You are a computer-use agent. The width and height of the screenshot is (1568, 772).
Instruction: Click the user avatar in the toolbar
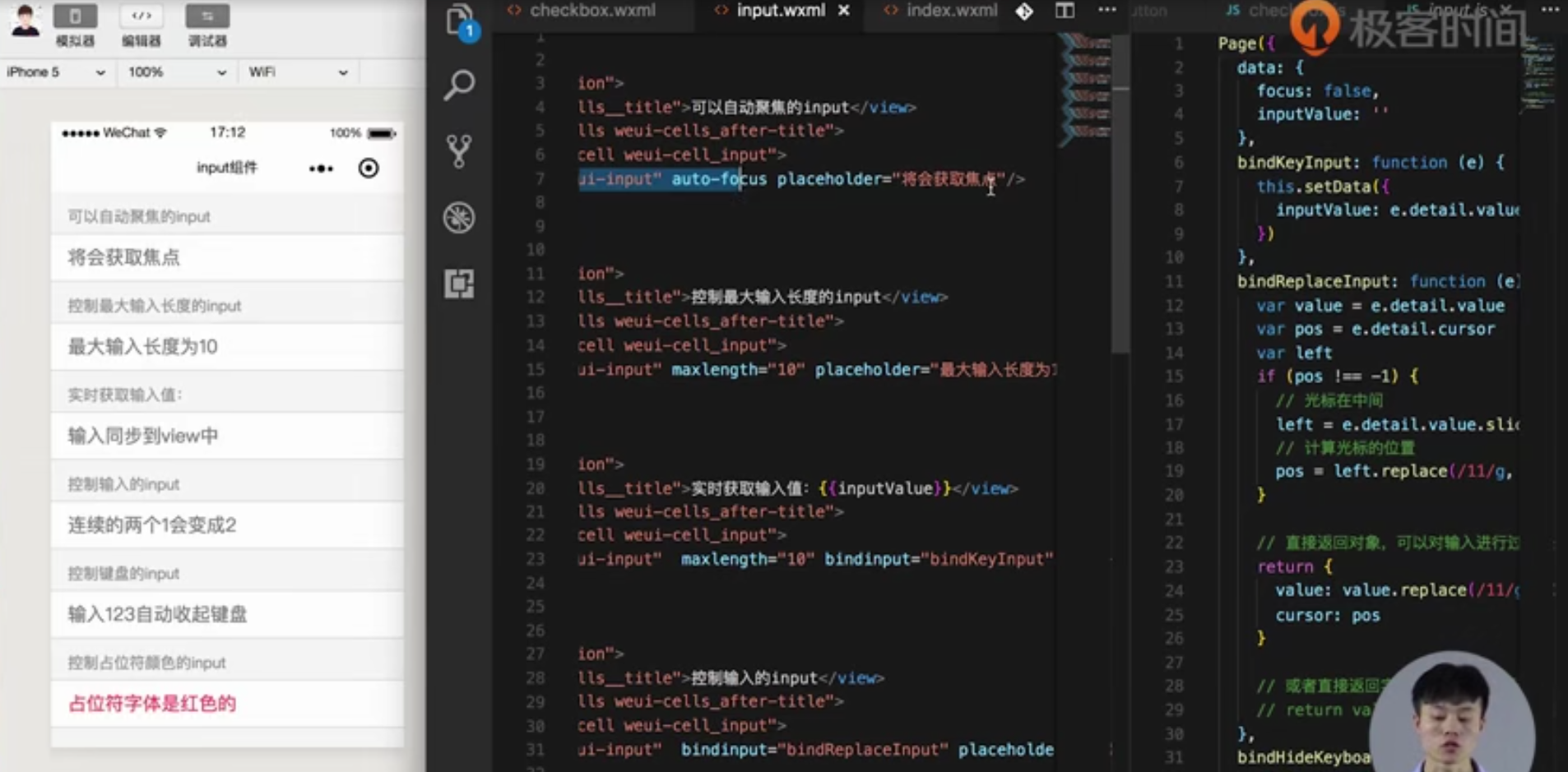tap(26, 21)
